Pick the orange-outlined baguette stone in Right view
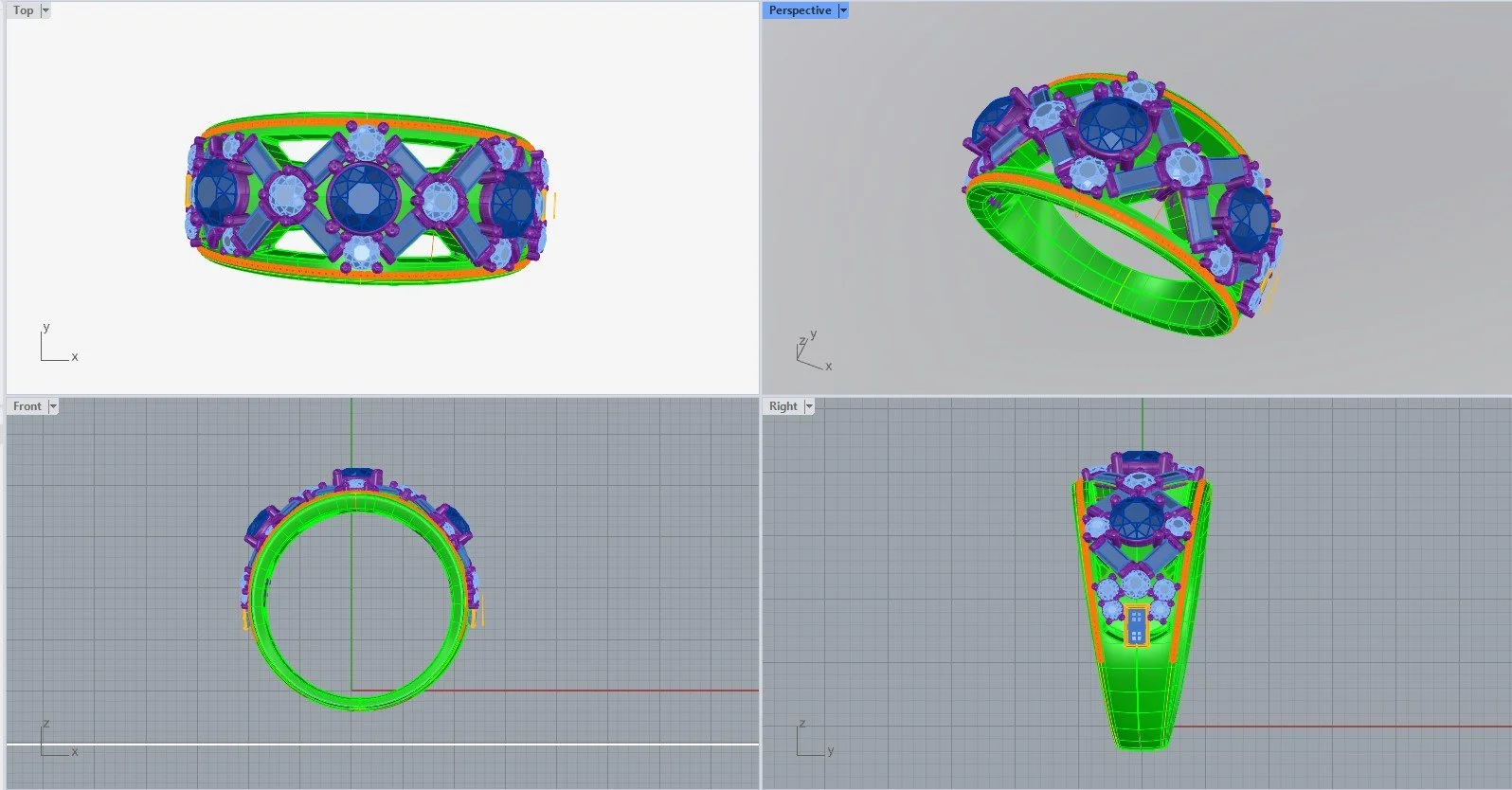Viewport: 1512px width, 790px height. tap(1137, 625)
